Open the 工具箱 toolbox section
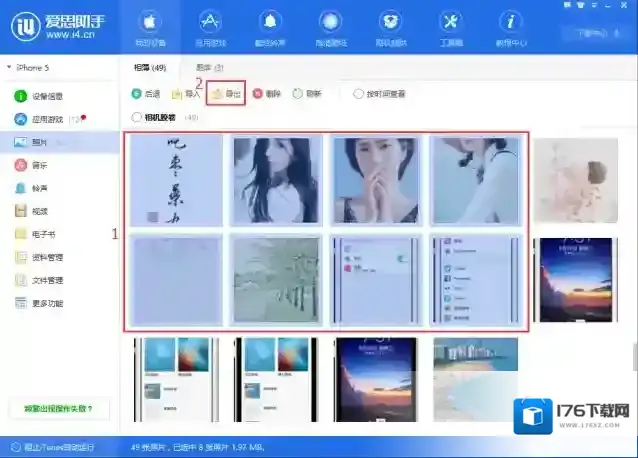The image size is (638, 458). [451, 28]
